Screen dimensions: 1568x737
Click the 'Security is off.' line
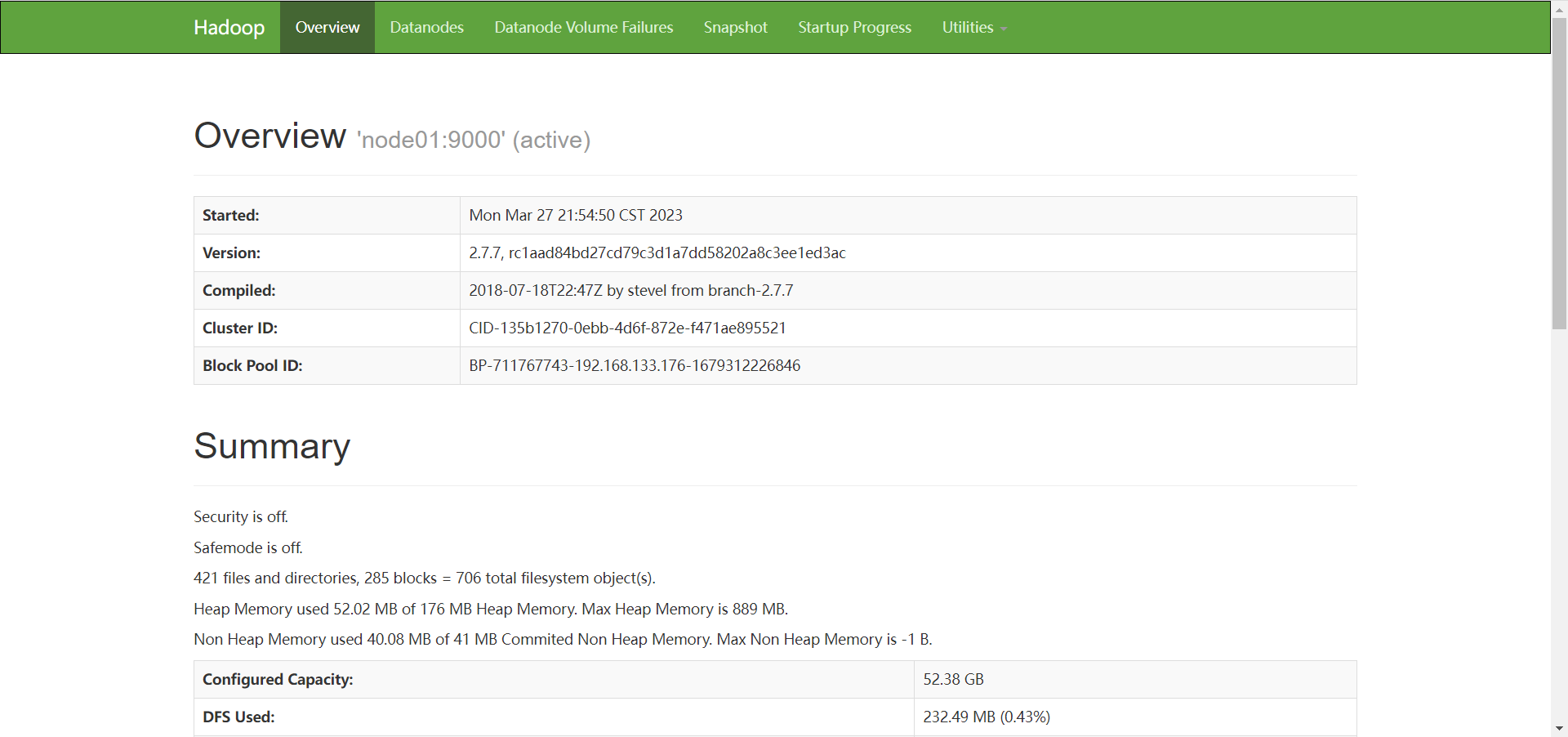click(241, 517)
